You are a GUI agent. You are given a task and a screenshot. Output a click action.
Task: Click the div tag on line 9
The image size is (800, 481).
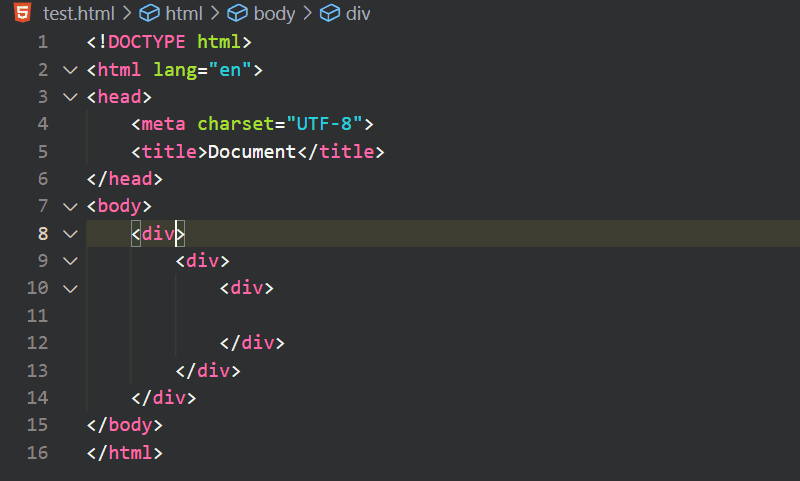pos(203,261)
